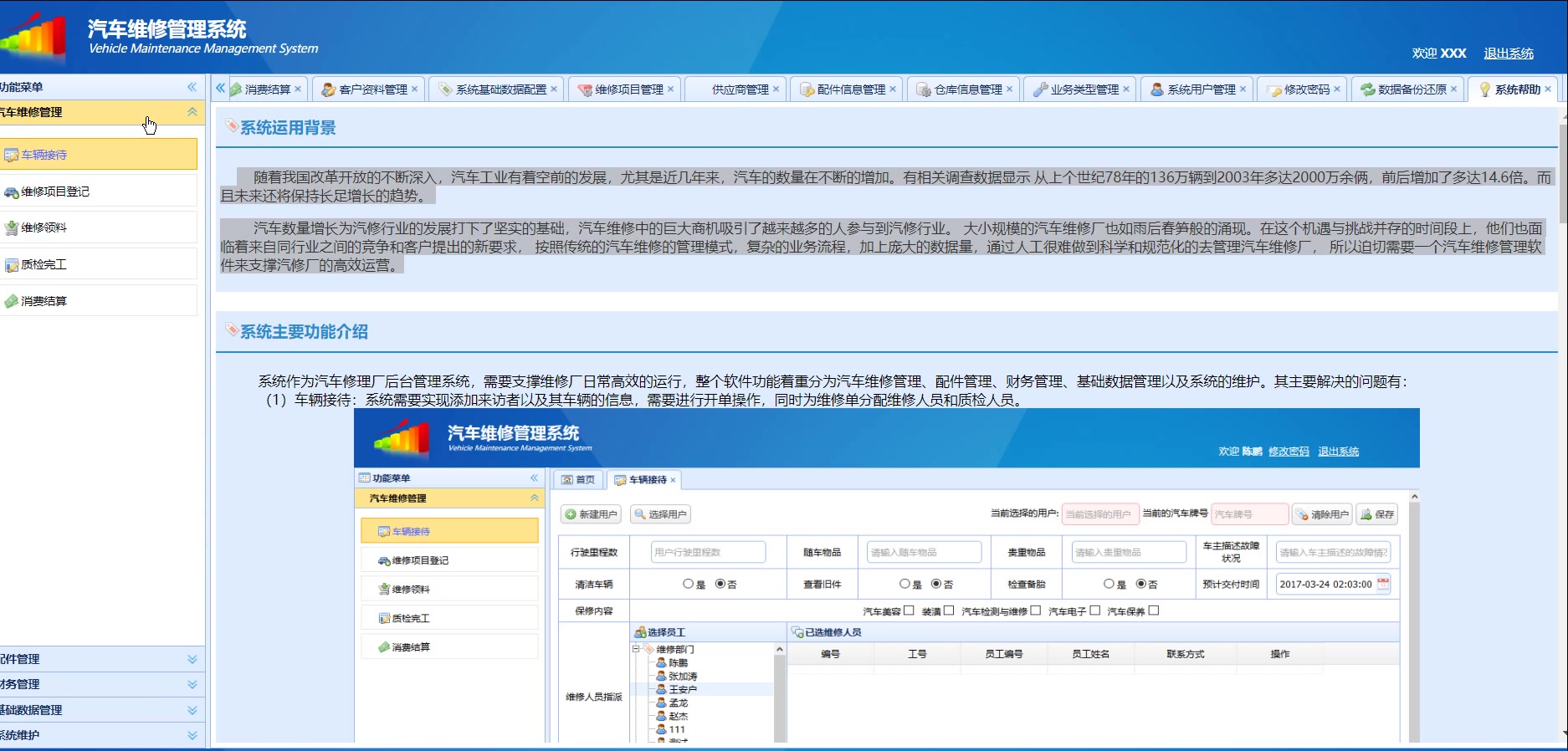Click the 退出系统 link
This screenshot has height=751, width=1568.
(1508, 54)
